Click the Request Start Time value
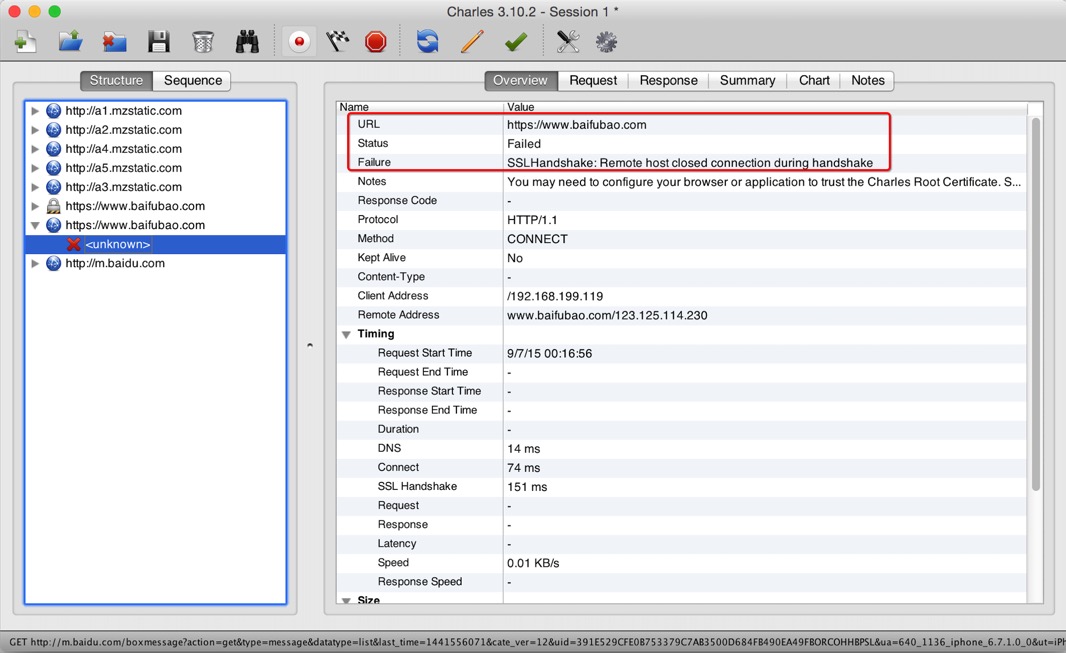This screenshot has height=653, width=1066. click(549, 353)
